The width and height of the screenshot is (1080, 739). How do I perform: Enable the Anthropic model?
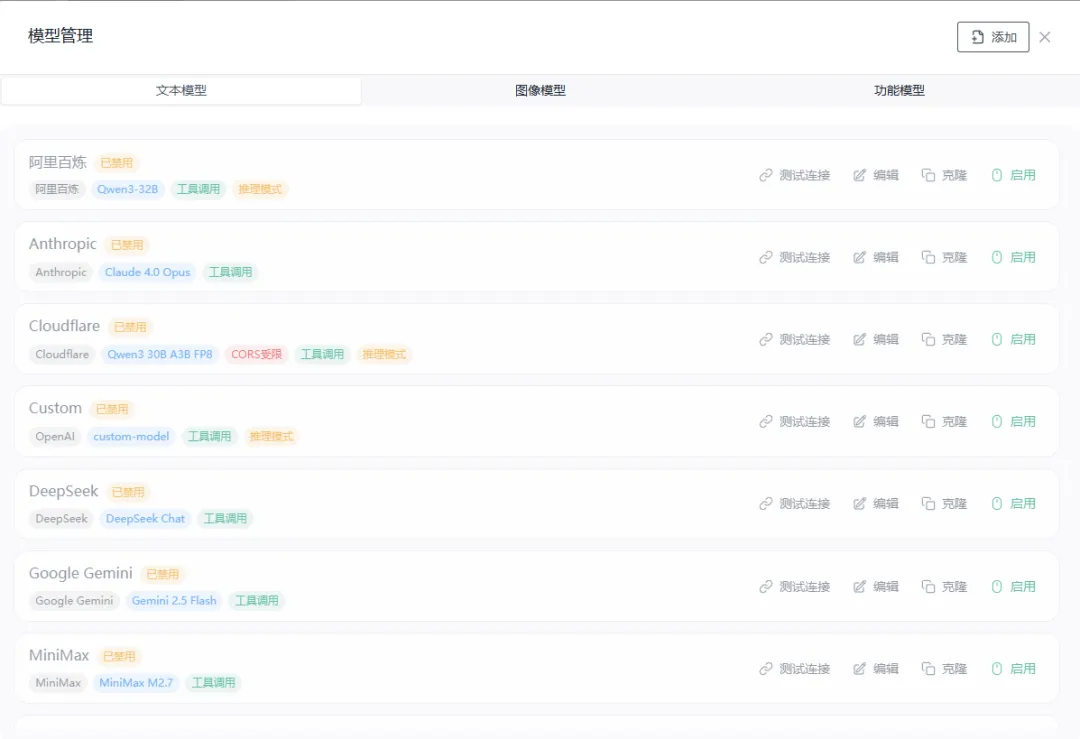click(x=1013, y=258)
